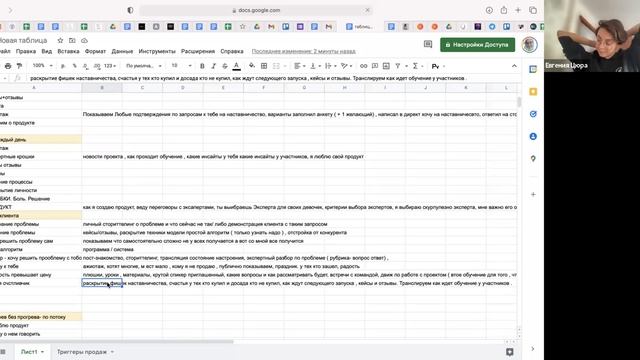Open the Инструменты menu
The height and width of the screenshot is (360, 640).
coord(157,51)
